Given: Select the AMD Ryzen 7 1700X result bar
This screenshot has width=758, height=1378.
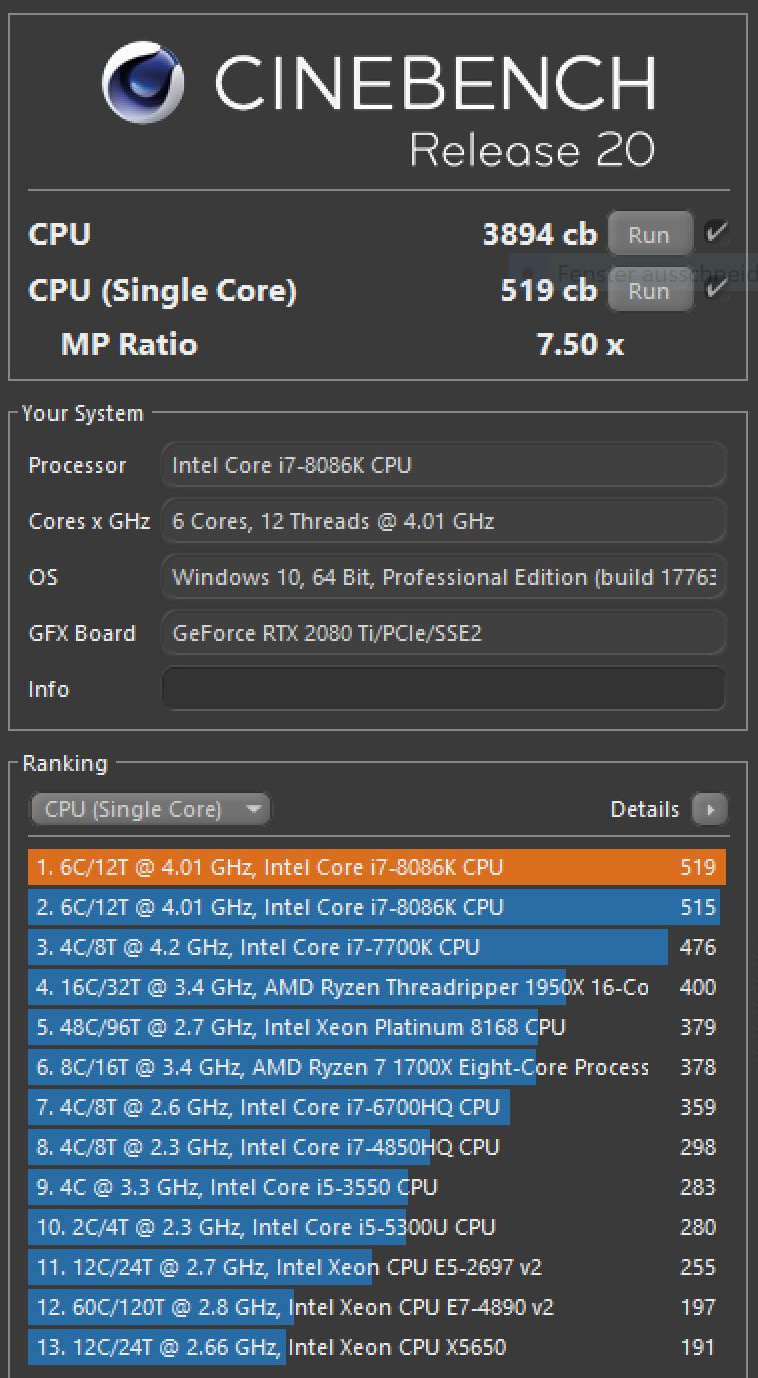Looking at the screenshot, I should pyautogui.click(x=340, y=1067).
